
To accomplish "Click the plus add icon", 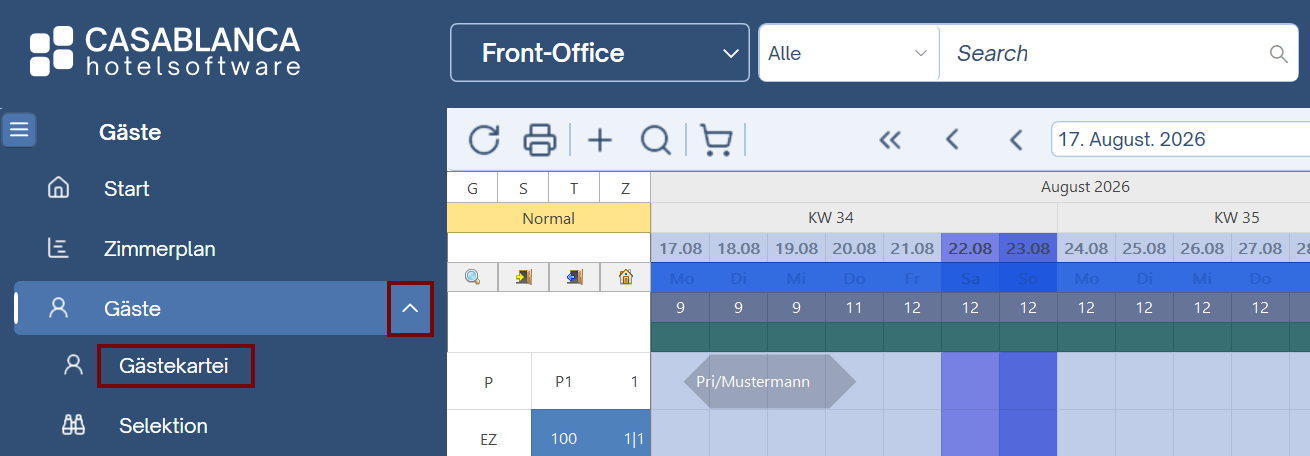I will pos(599,140).
